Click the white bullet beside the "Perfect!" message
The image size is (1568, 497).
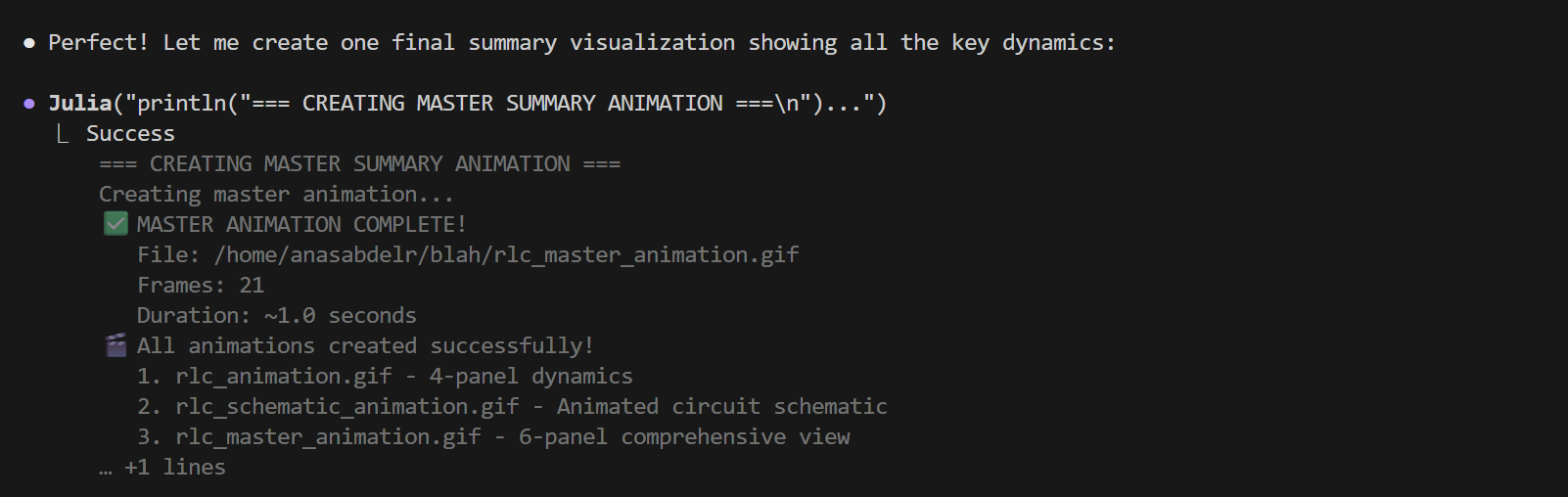click(x=29, y=43)
